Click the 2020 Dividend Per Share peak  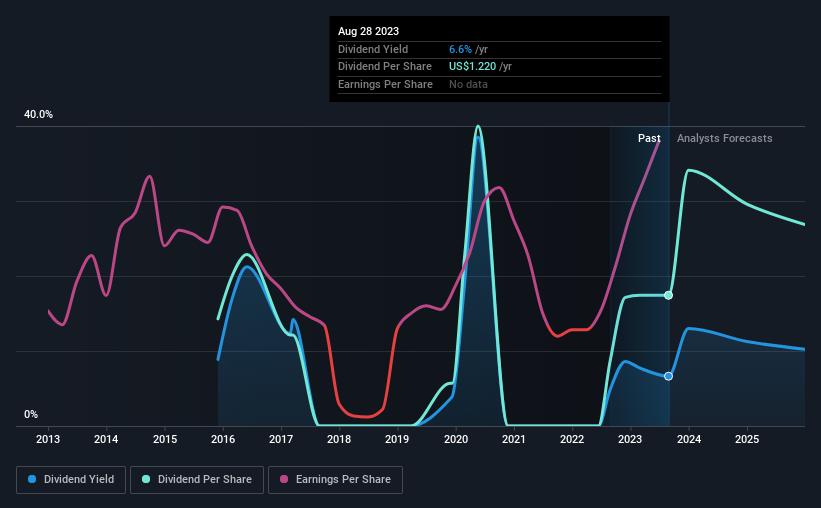pos(478,127)
